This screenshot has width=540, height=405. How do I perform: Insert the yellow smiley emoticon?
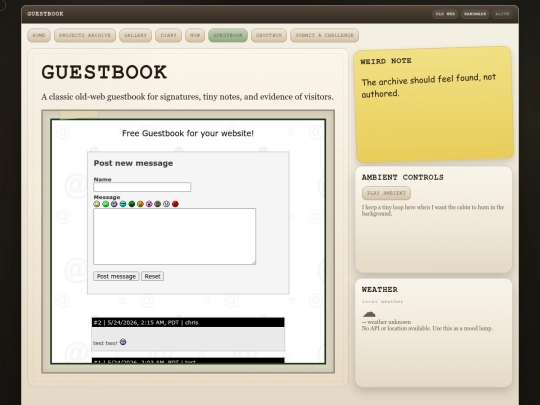pos(97,204)
